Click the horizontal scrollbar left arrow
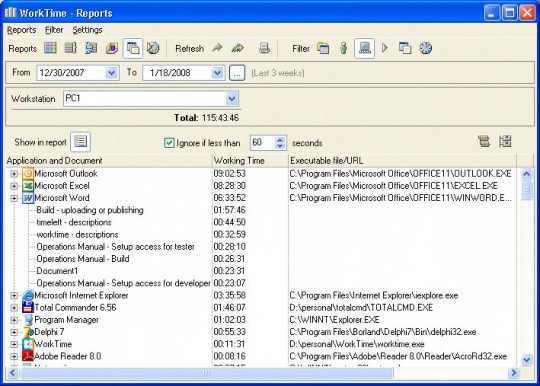Viewport: 540px width, 386px height. coord(12,373)
